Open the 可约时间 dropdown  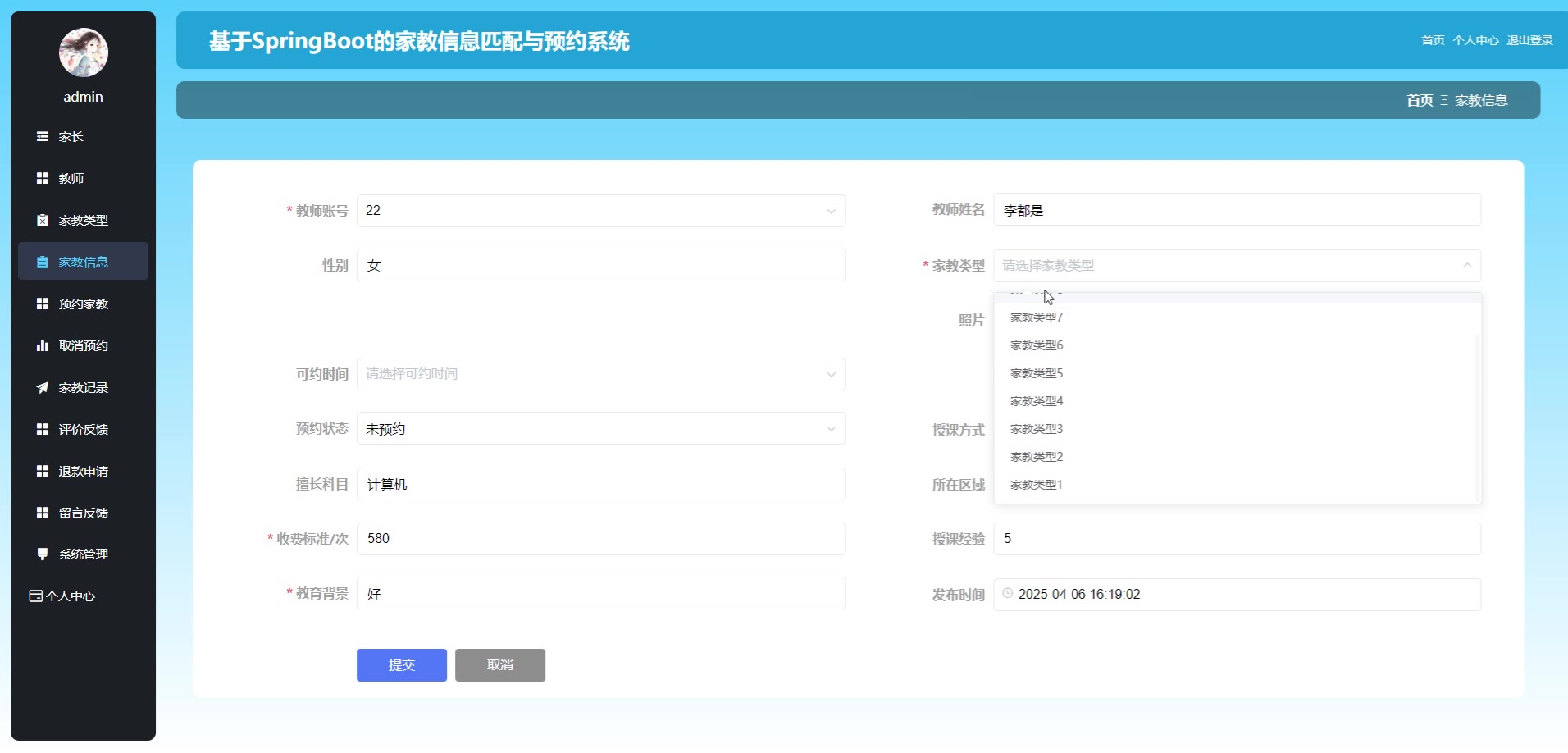[831, 374]
